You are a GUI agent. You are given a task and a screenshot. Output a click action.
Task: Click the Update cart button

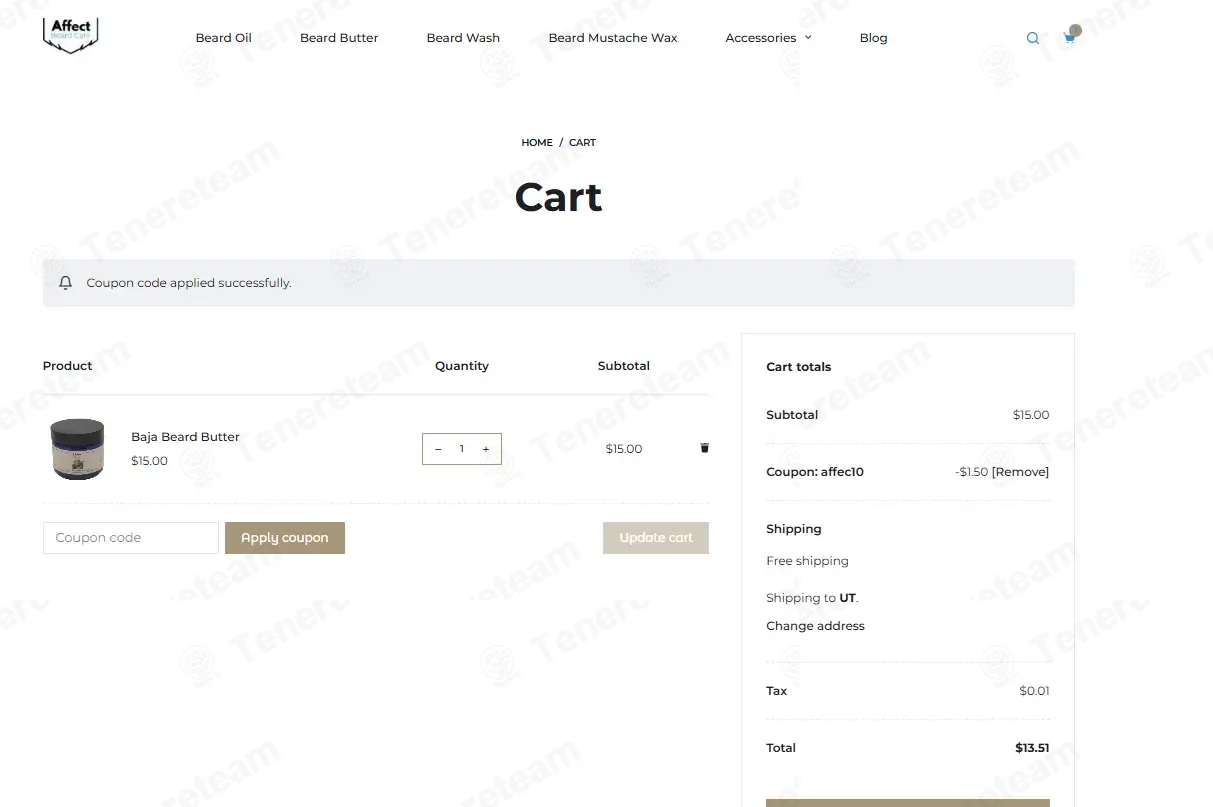[x=656, y=538]
